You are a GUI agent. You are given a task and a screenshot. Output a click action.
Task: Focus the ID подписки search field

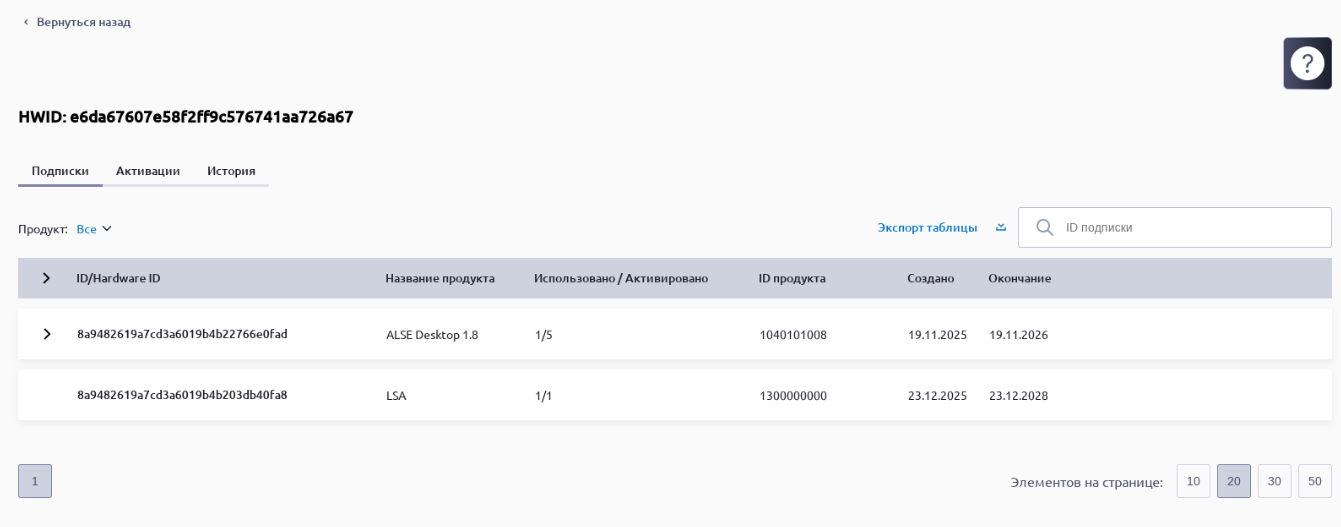[1190, 228]
